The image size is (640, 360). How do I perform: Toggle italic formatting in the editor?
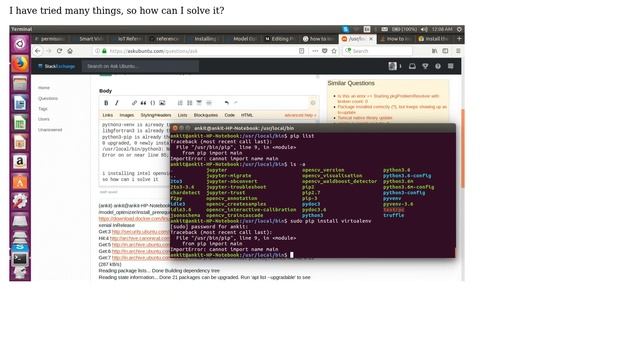(x=116, y=103)
